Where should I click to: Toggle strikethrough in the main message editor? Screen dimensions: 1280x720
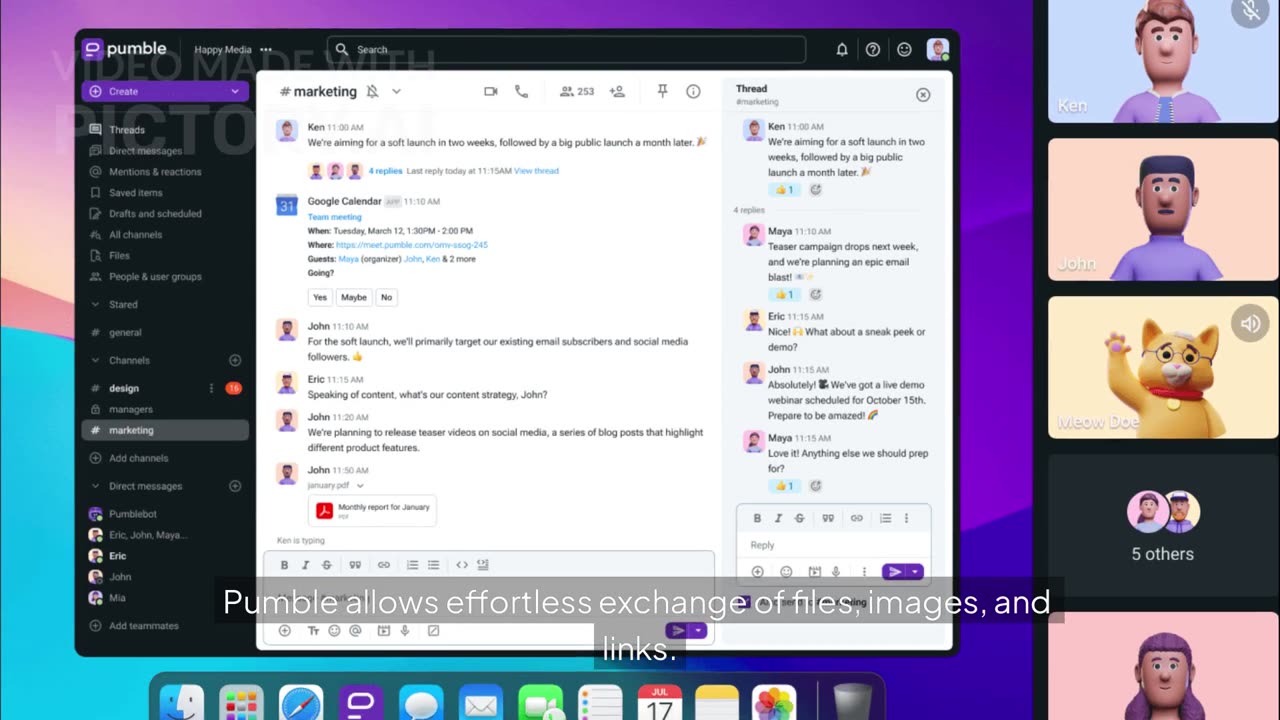(327, 565)
